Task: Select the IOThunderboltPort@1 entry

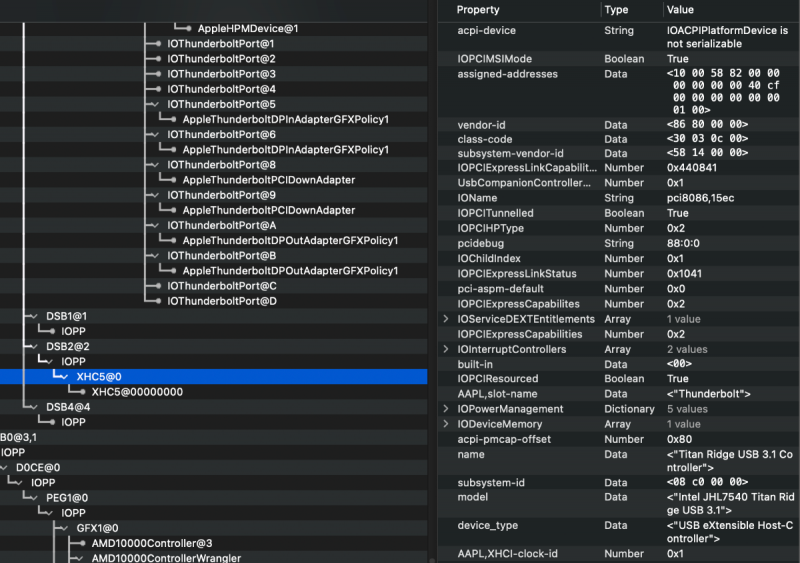Action: click(x=221, y=44)
